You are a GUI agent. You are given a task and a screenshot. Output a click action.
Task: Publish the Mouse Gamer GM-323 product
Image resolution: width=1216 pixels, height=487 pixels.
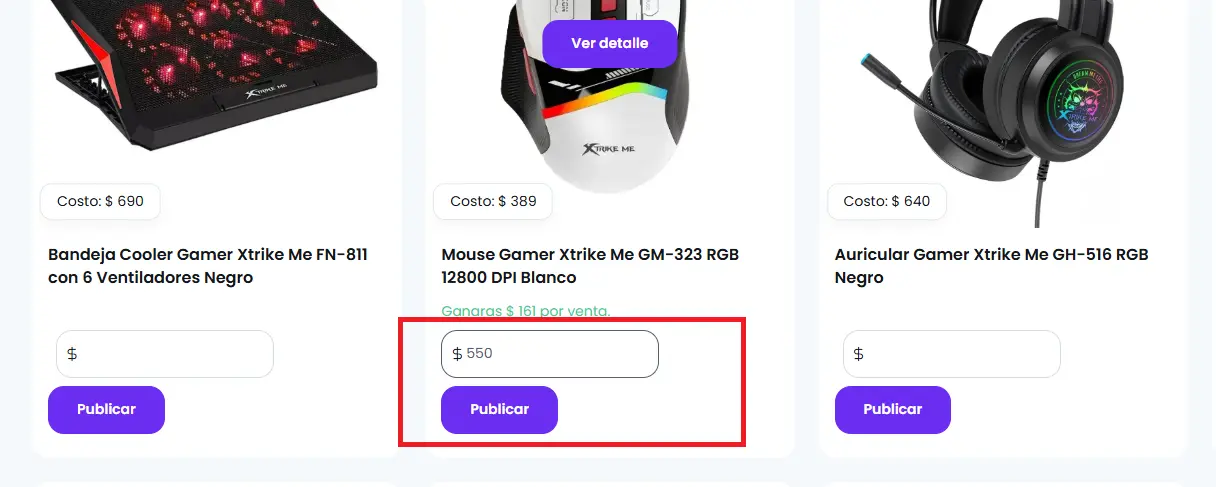click(x=499, y=409)
